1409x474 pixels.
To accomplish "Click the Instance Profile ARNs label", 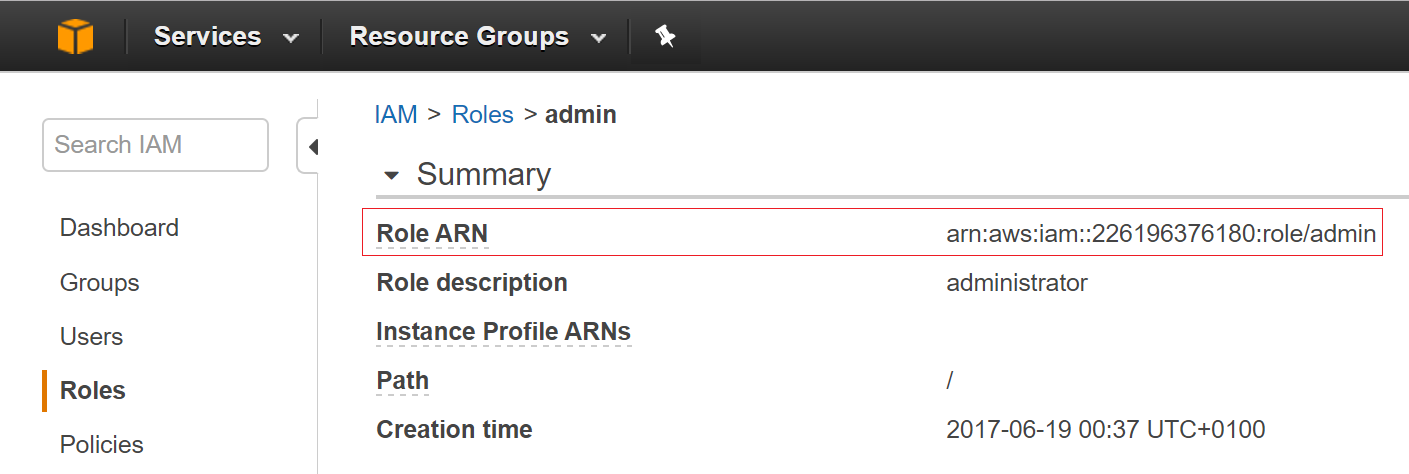I will tap(503, 331).
